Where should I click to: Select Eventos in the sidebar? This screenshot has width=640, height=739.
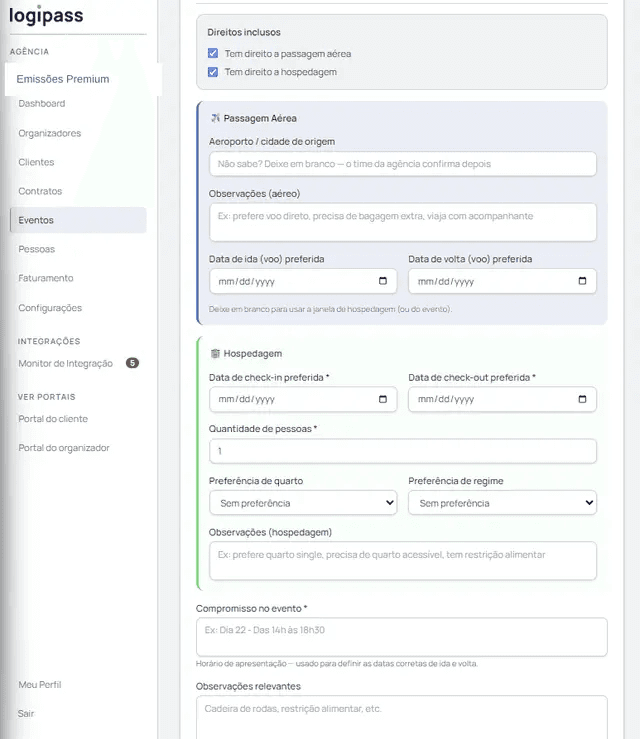78,220
